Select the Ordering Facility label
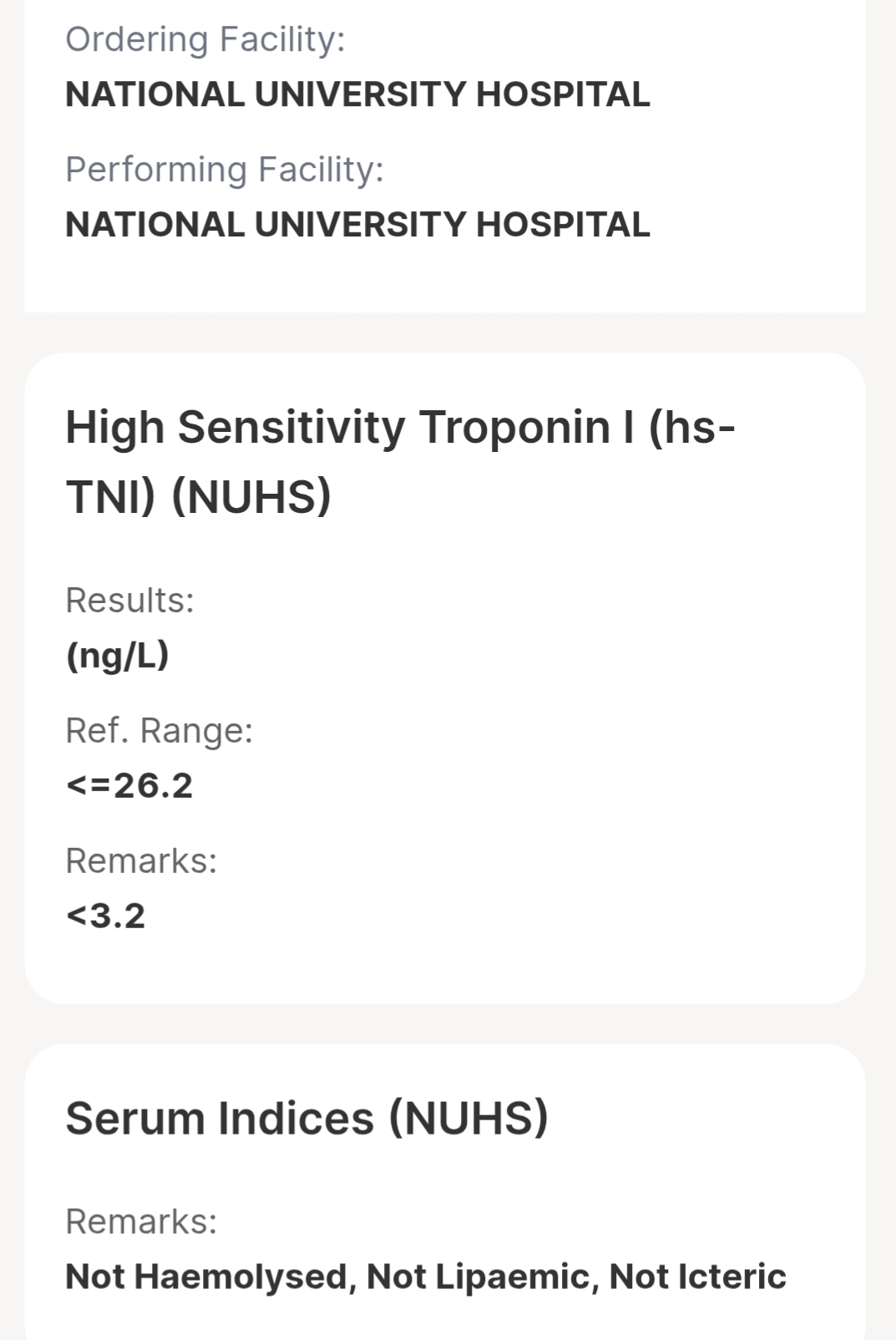 coord(205,39)
